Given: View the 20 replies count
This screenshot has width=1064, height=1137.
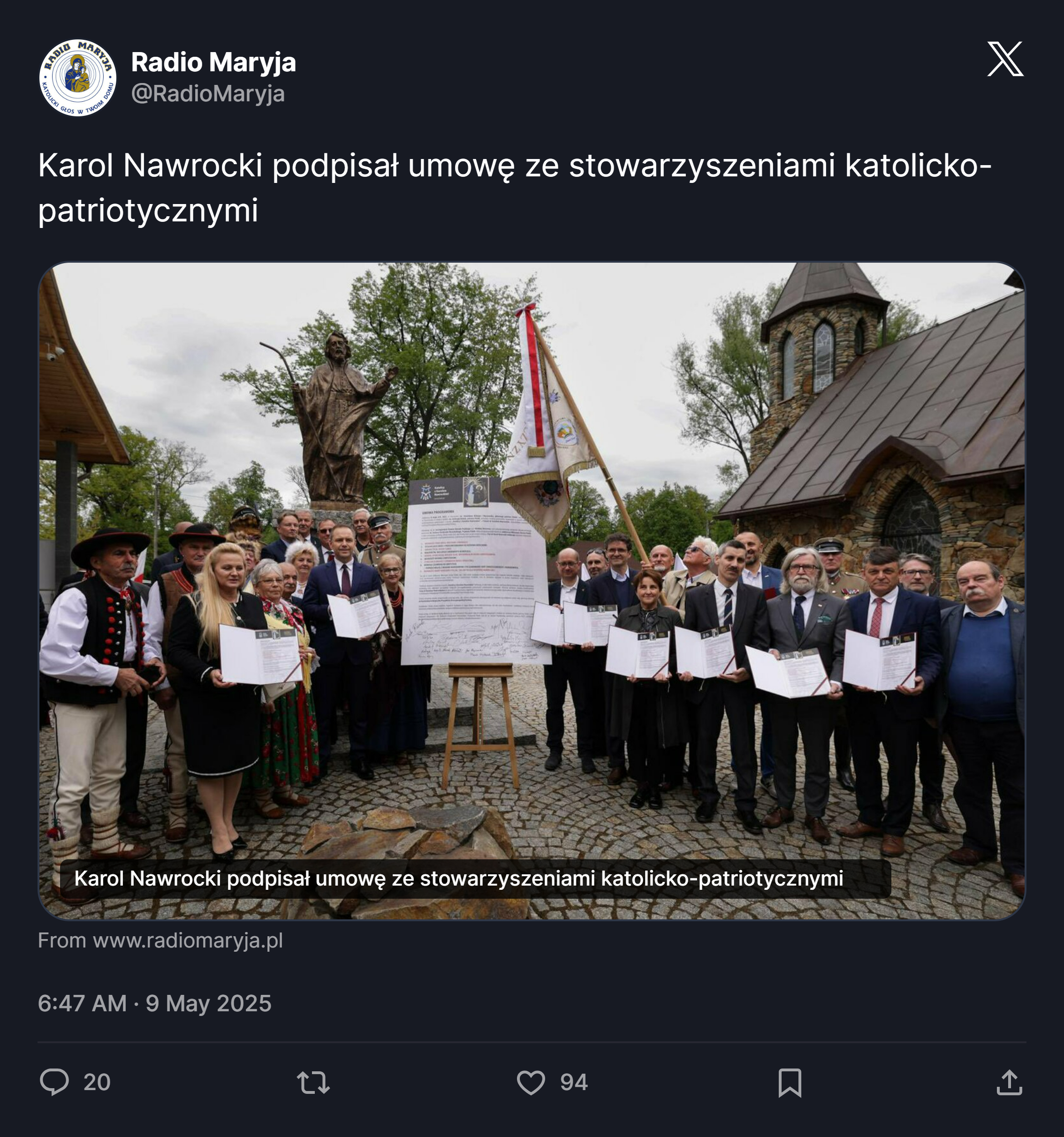Looking at the screenshot, I should click(x=97, y=1083).
